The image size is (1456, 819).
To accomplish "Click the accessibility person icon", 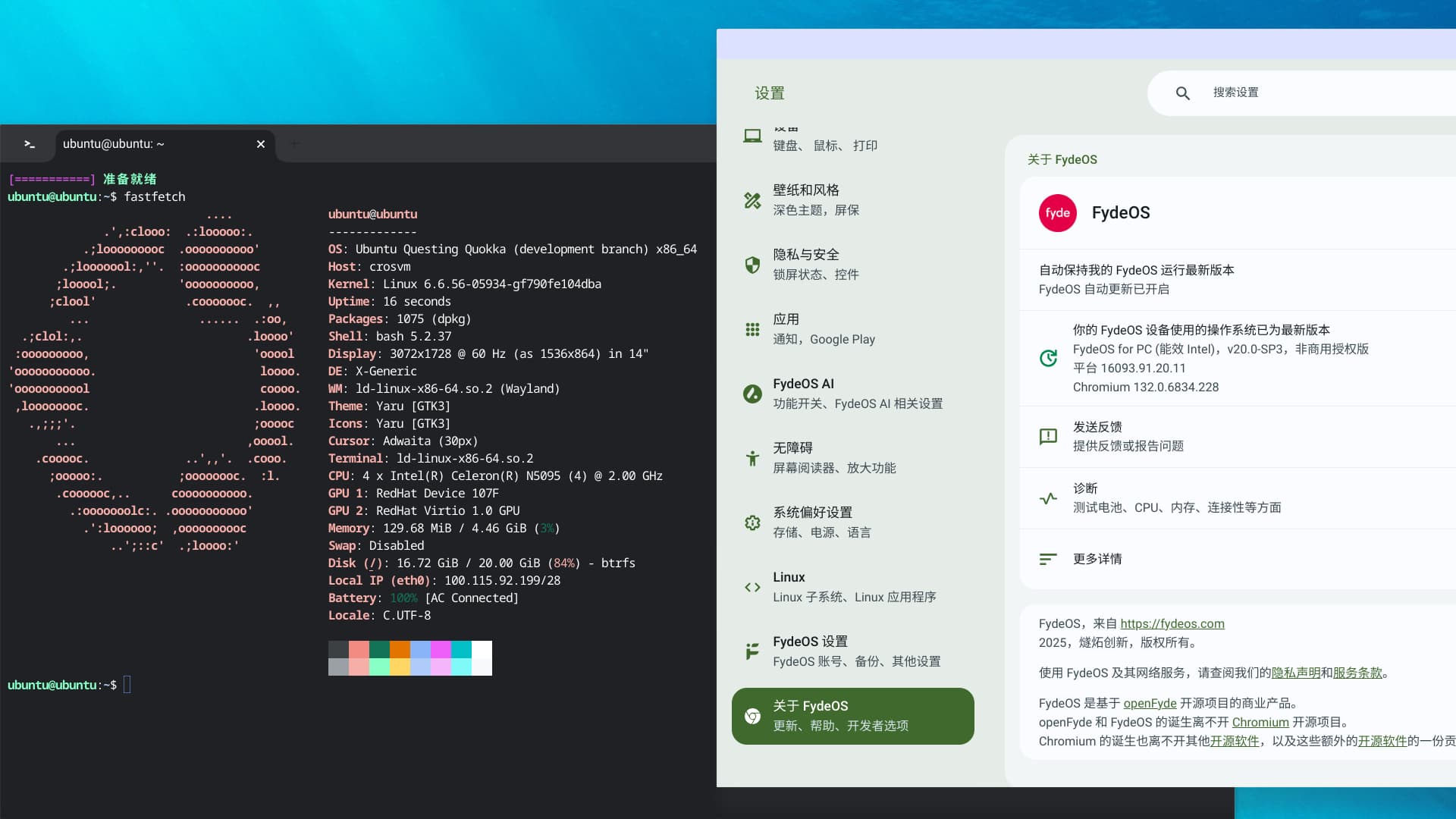I will coord(752,458).
